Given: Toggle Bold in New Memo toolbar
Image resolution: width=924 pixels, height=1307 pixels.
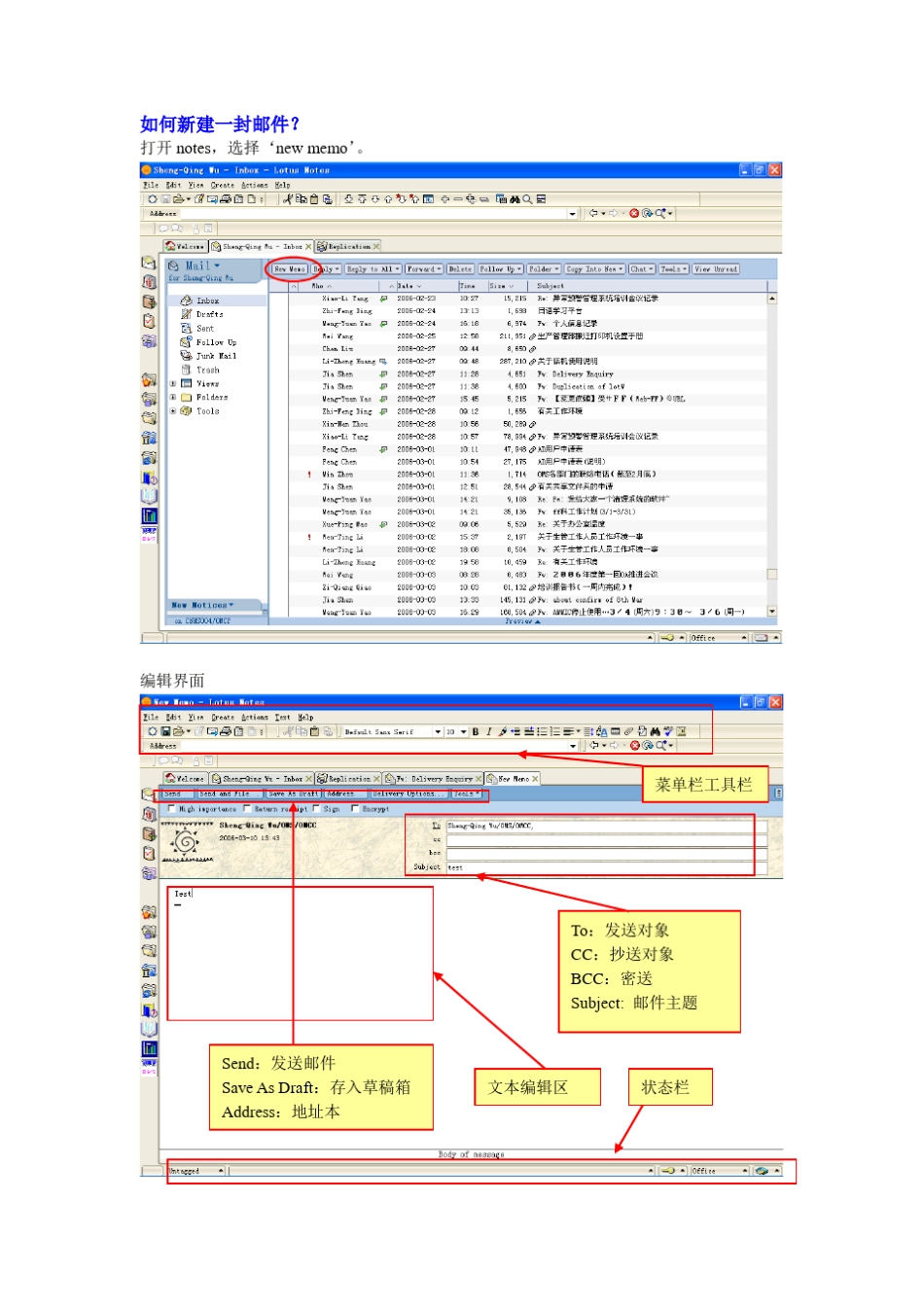Looking at the screenshot, I should pos(476,732).
